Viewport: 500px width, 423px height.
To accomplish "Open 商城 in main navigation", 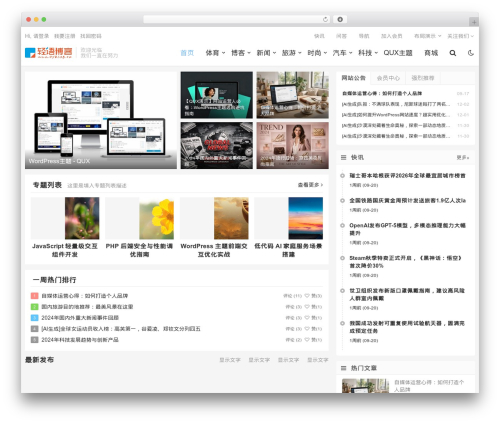I will [431, 53].
